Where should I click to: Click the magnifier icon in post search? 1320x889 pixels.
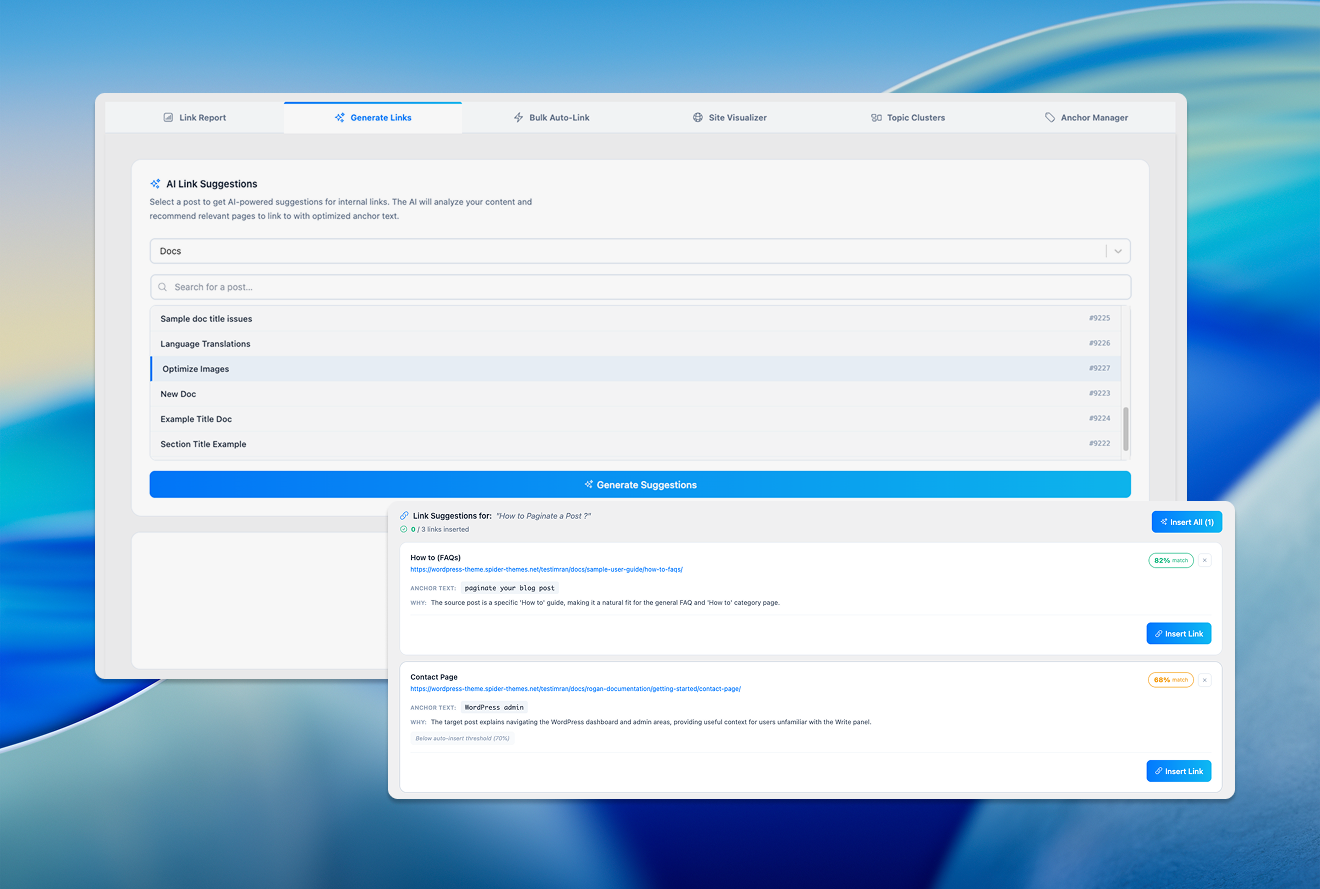click(x=163, y=287)
